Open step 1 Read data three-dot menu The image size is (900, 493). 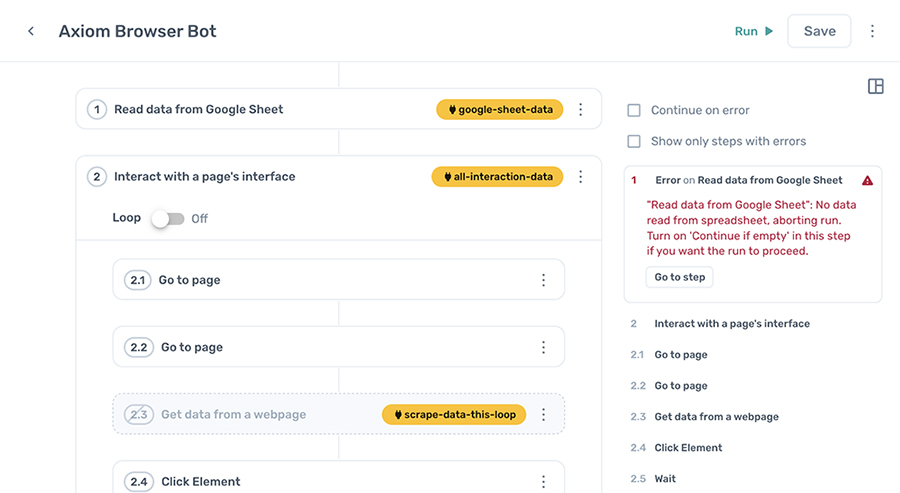[x=581, y=110]
